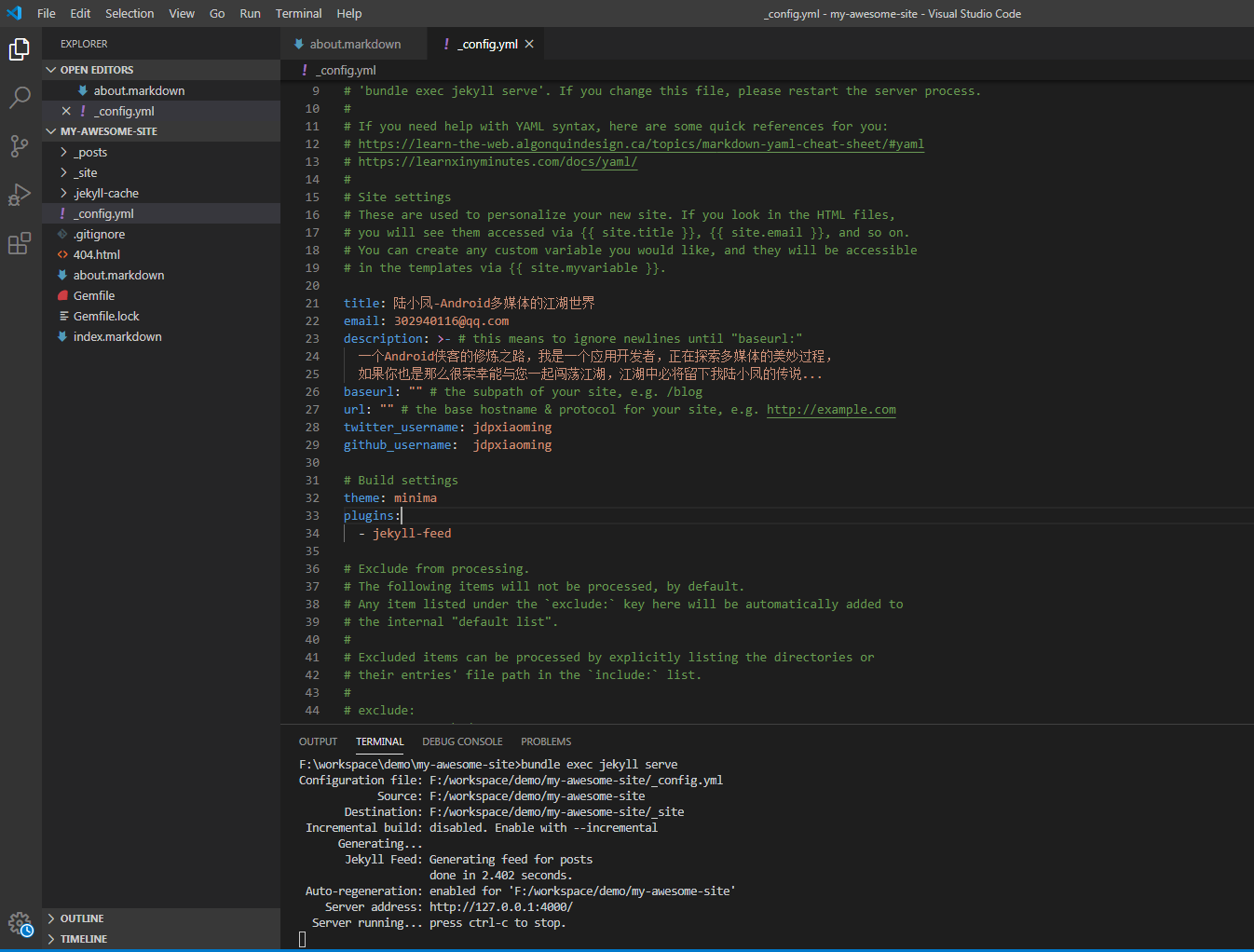Screen dimensions: 1254x952
Task: Select about.markdown in Open Editors
Action: pos(139,90)
